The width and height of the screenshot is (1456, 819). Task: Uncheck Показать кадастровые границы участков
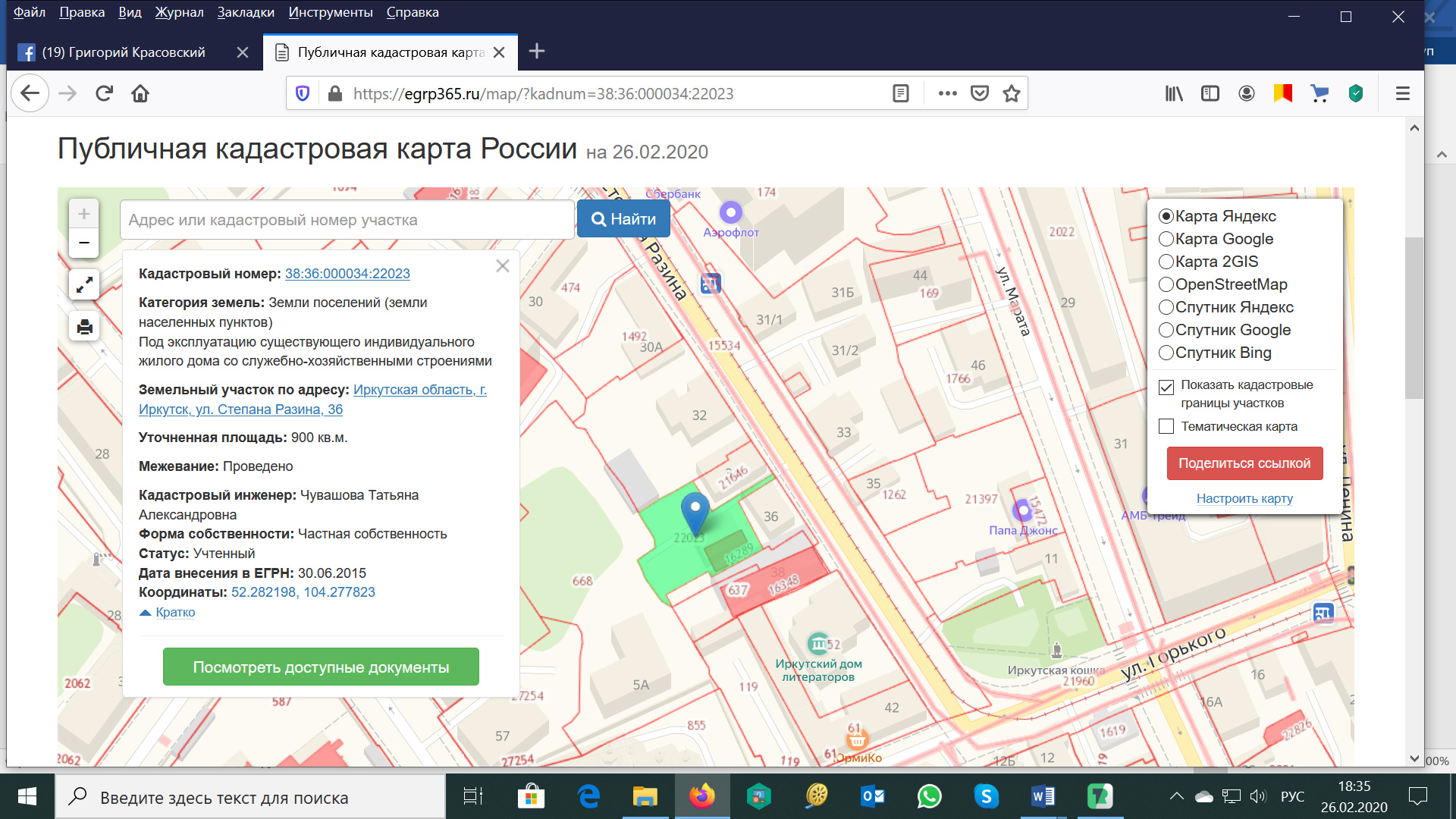click(1166, 388)
